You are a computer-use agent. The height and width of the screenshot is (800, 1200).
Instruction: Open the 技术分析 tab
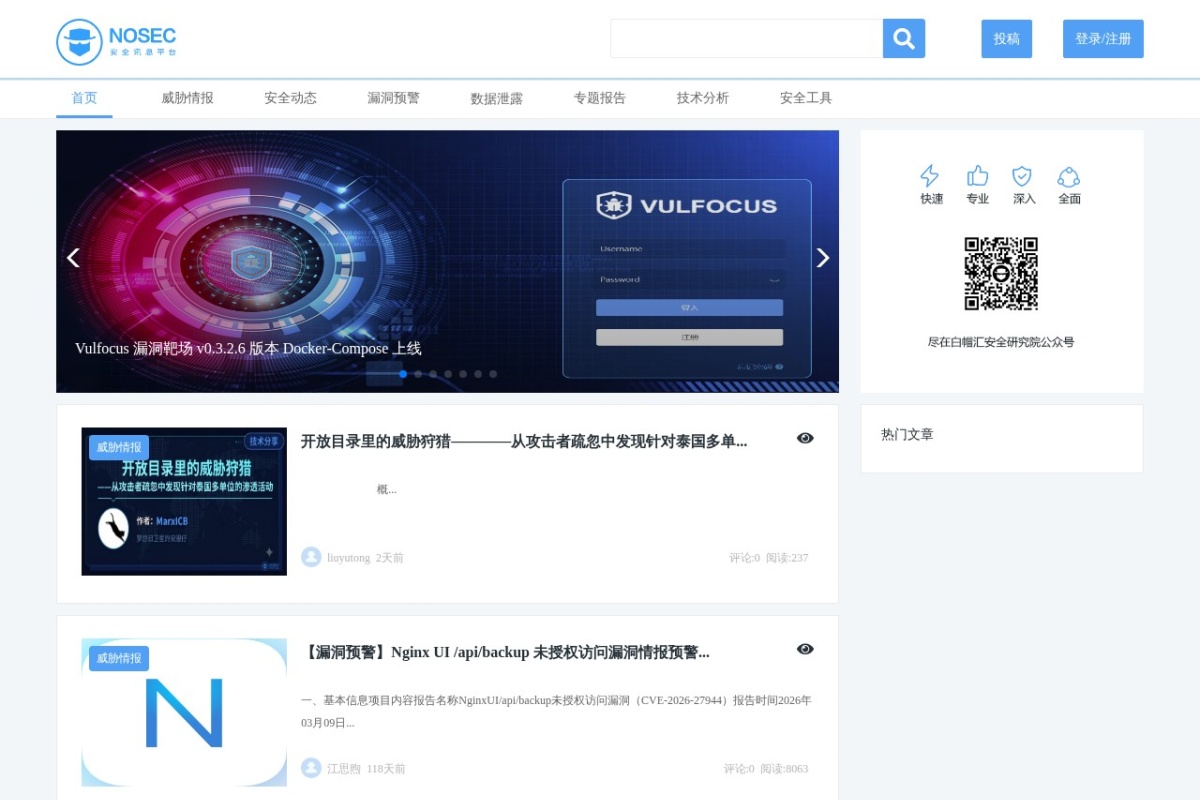(x=702, y=98)
